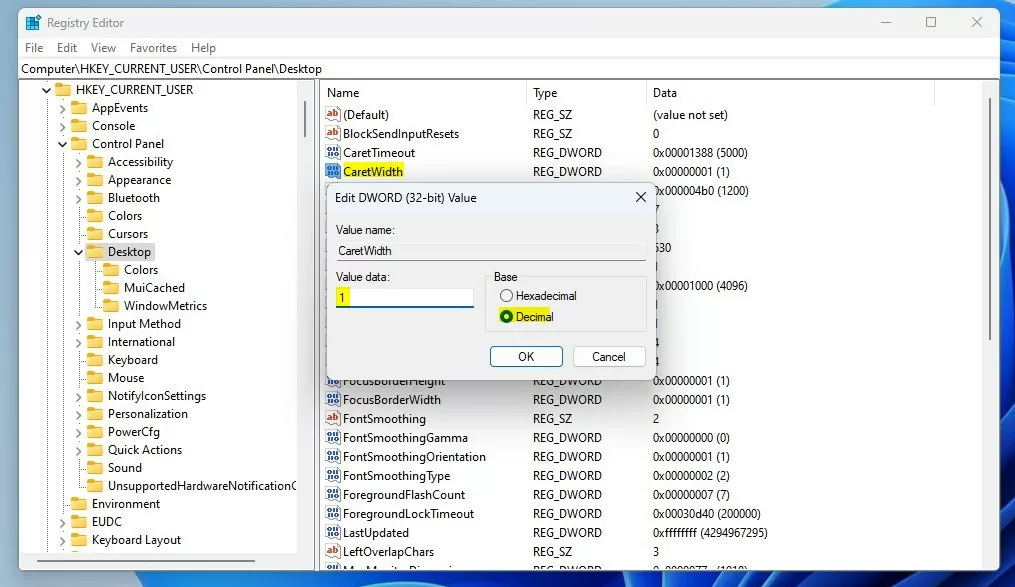Expand the Console tree node
Screen dimensions: 1015x587
tap(62, 126)
